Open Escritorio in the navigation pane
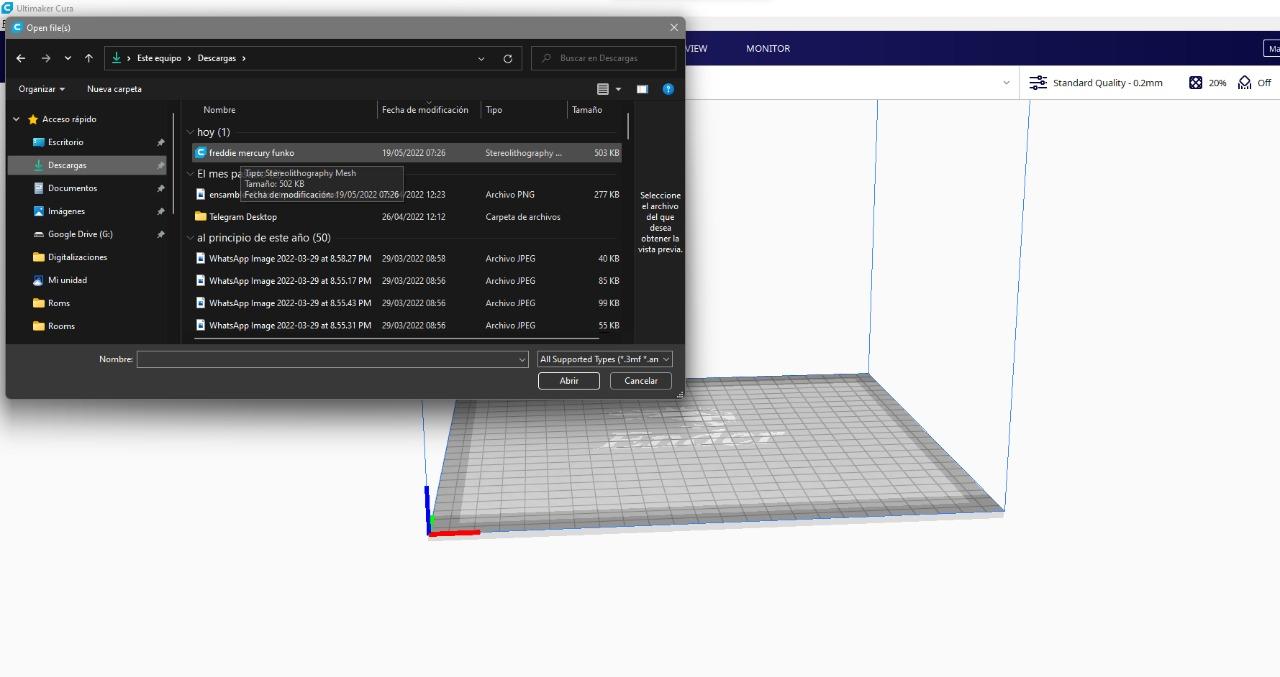Screen dimensions: 1280x677 click(x=66, y=142)
